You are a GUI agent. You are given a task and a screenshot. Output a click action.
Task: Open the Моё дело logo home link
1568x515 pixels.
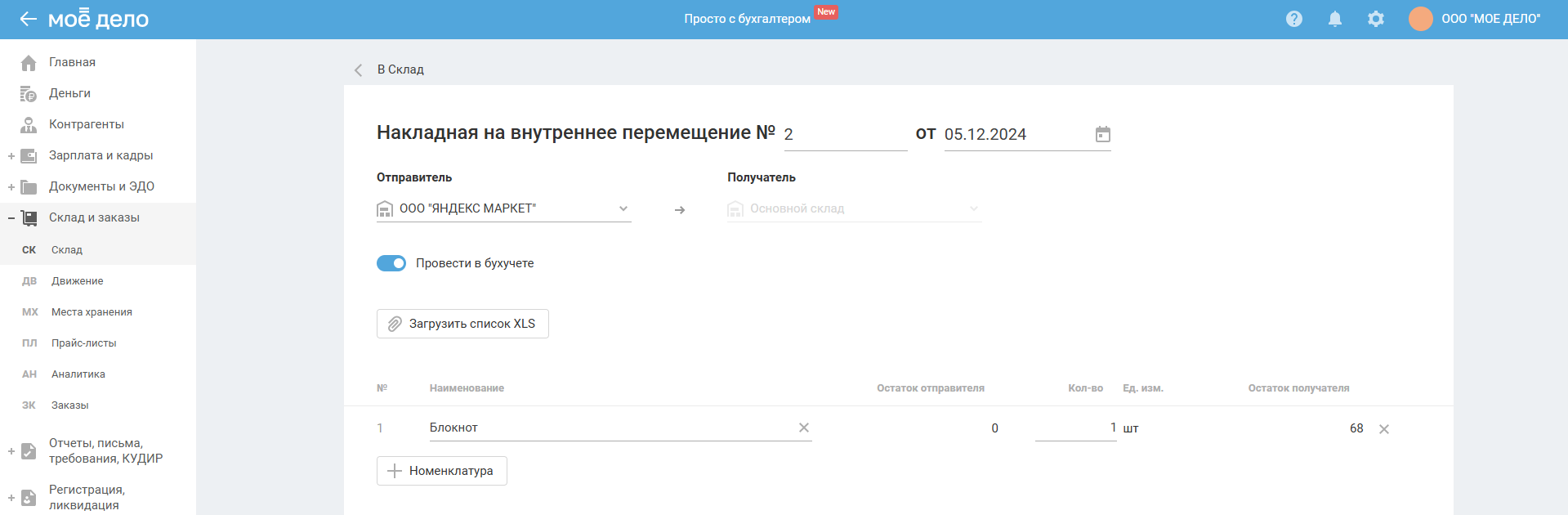tap(98, 19)
